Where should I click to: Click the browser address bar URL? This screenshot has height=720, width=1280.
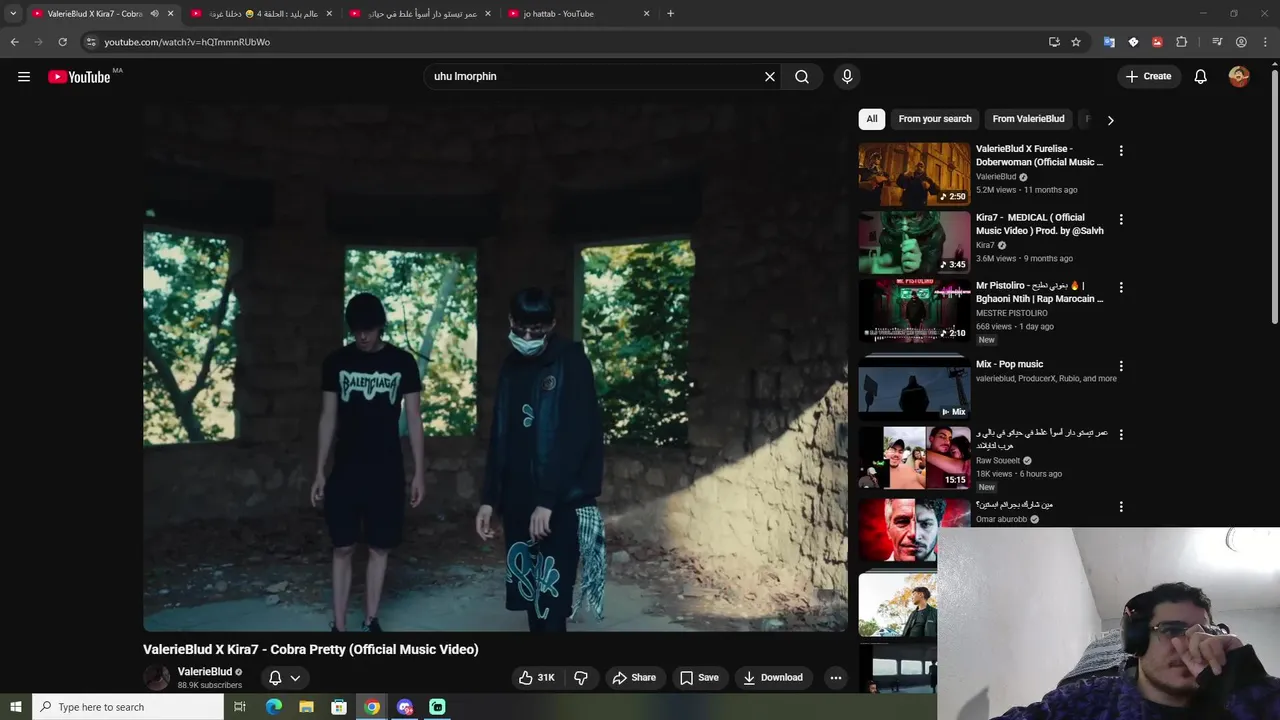point(187,42)
